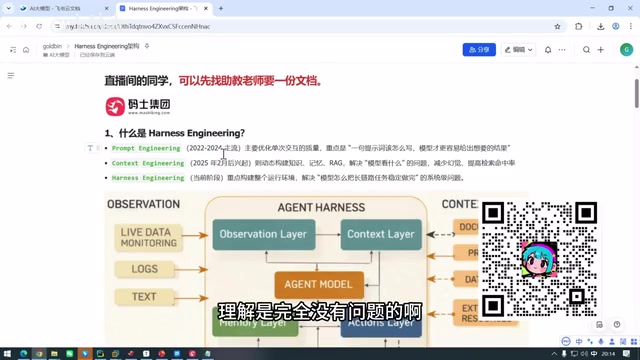
Task: Click the blue share button
Action: [479, 50]
